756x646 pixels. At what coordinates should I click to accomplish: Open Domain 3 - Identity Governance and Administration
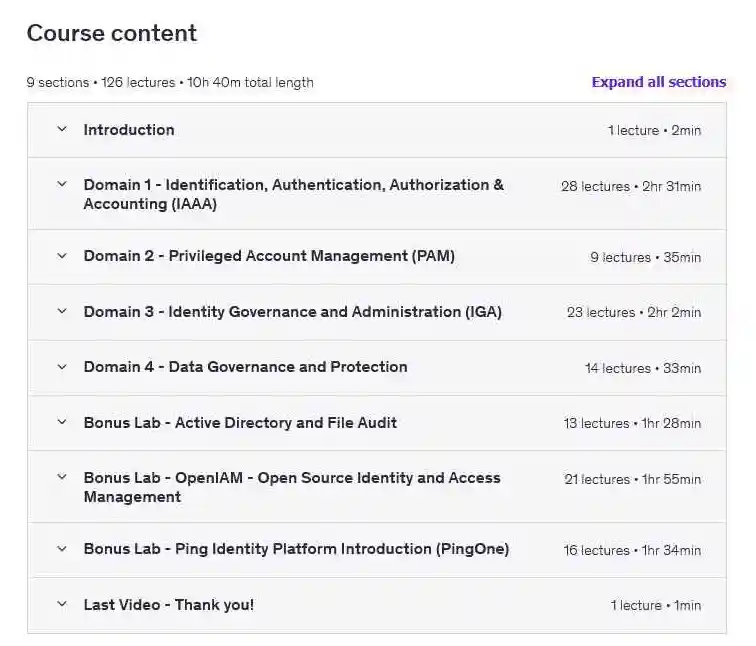[x=292, y=312]
